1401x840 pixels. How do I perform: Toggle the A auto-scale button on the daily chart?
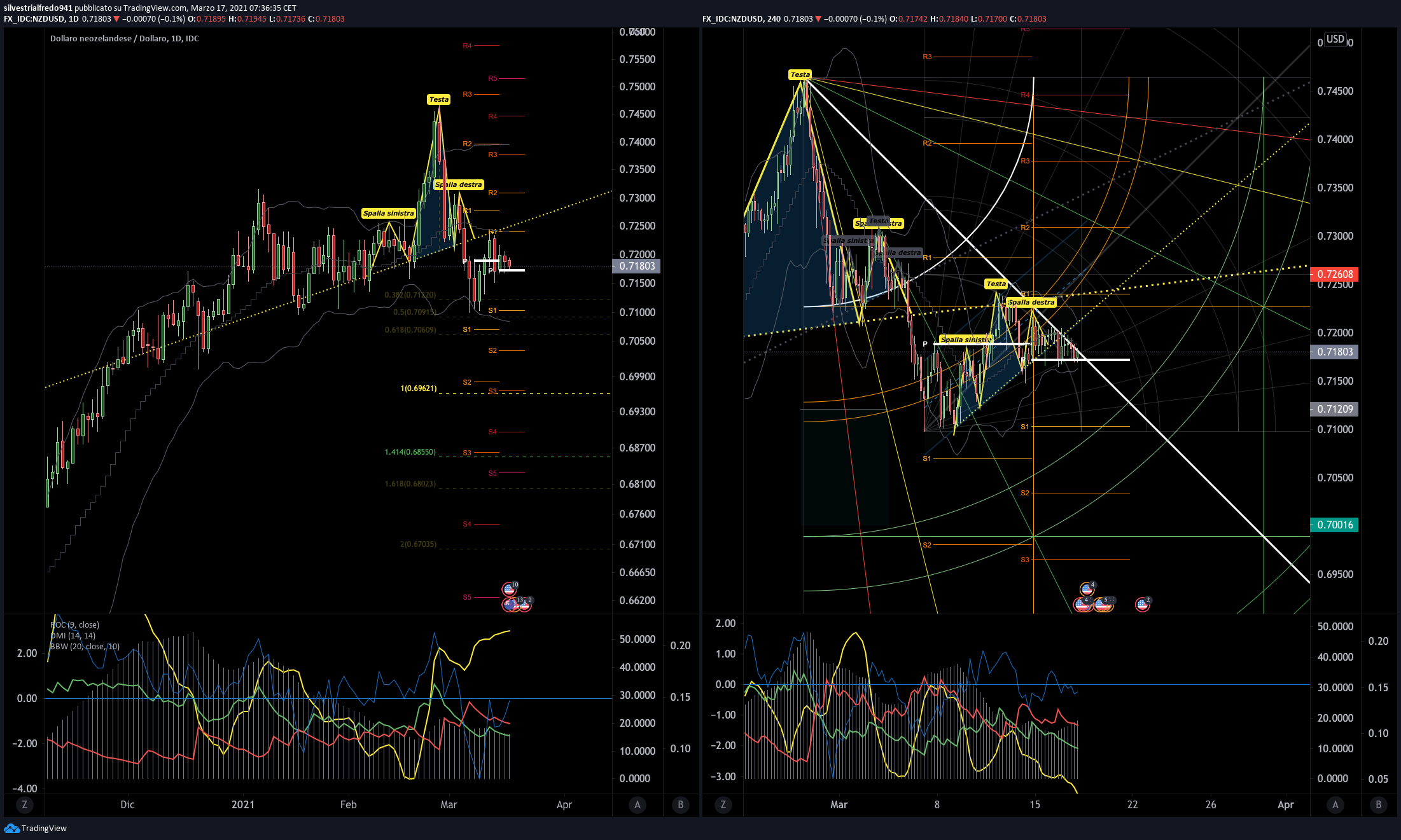coord(638,804)
